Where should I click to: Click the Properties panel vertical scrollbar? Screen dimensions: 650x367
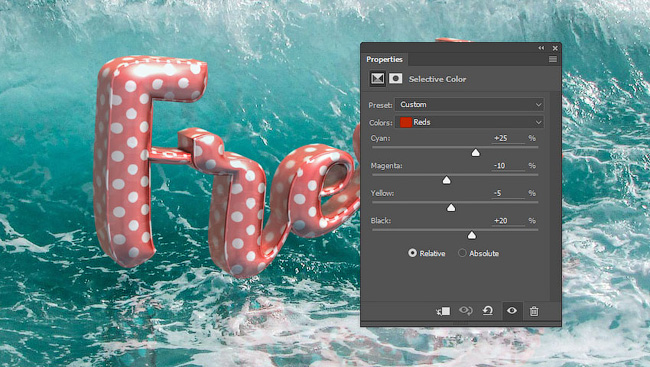point(555,196)
